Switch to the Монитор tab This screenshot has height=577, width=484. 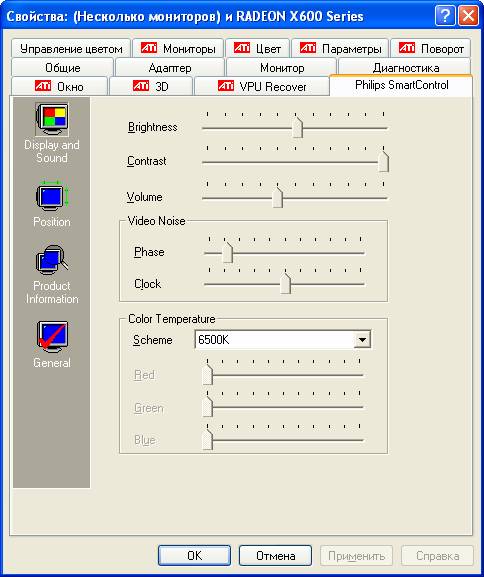282,67
